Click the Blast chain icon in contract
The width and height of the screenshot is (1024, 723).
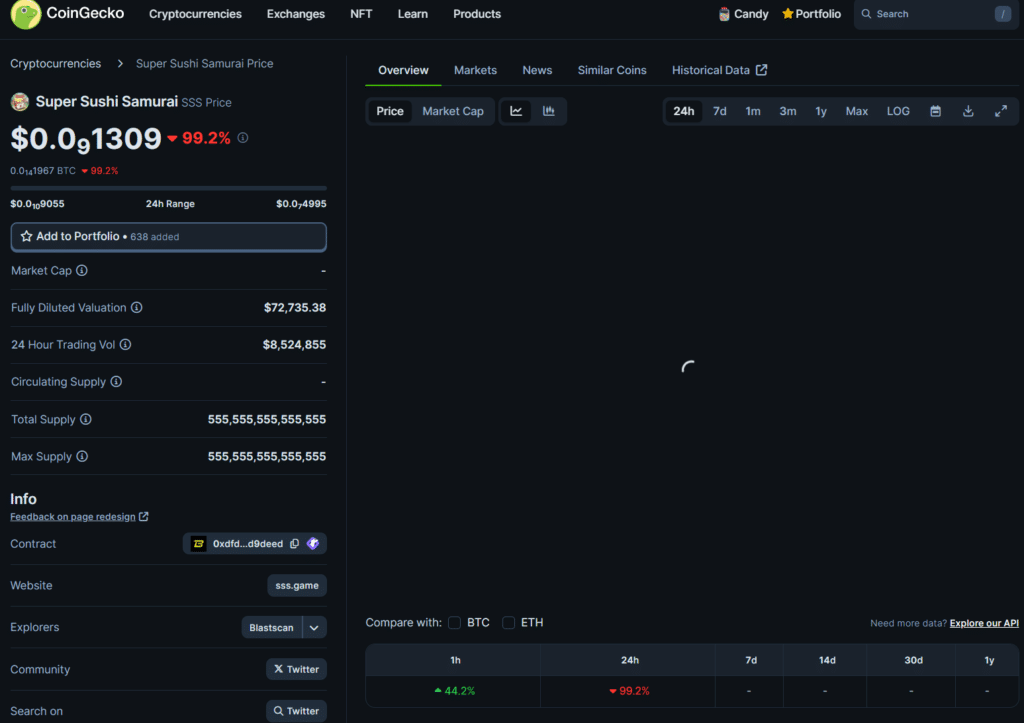click(199, 543)
